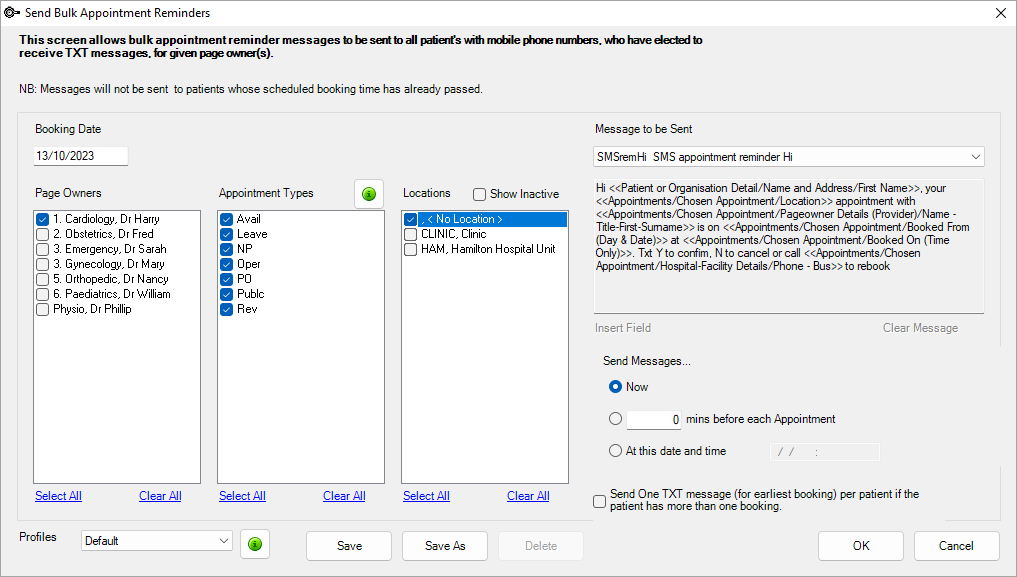Check the 3. Emergency, Dr Sarah page owner

[x=43, y=249]
